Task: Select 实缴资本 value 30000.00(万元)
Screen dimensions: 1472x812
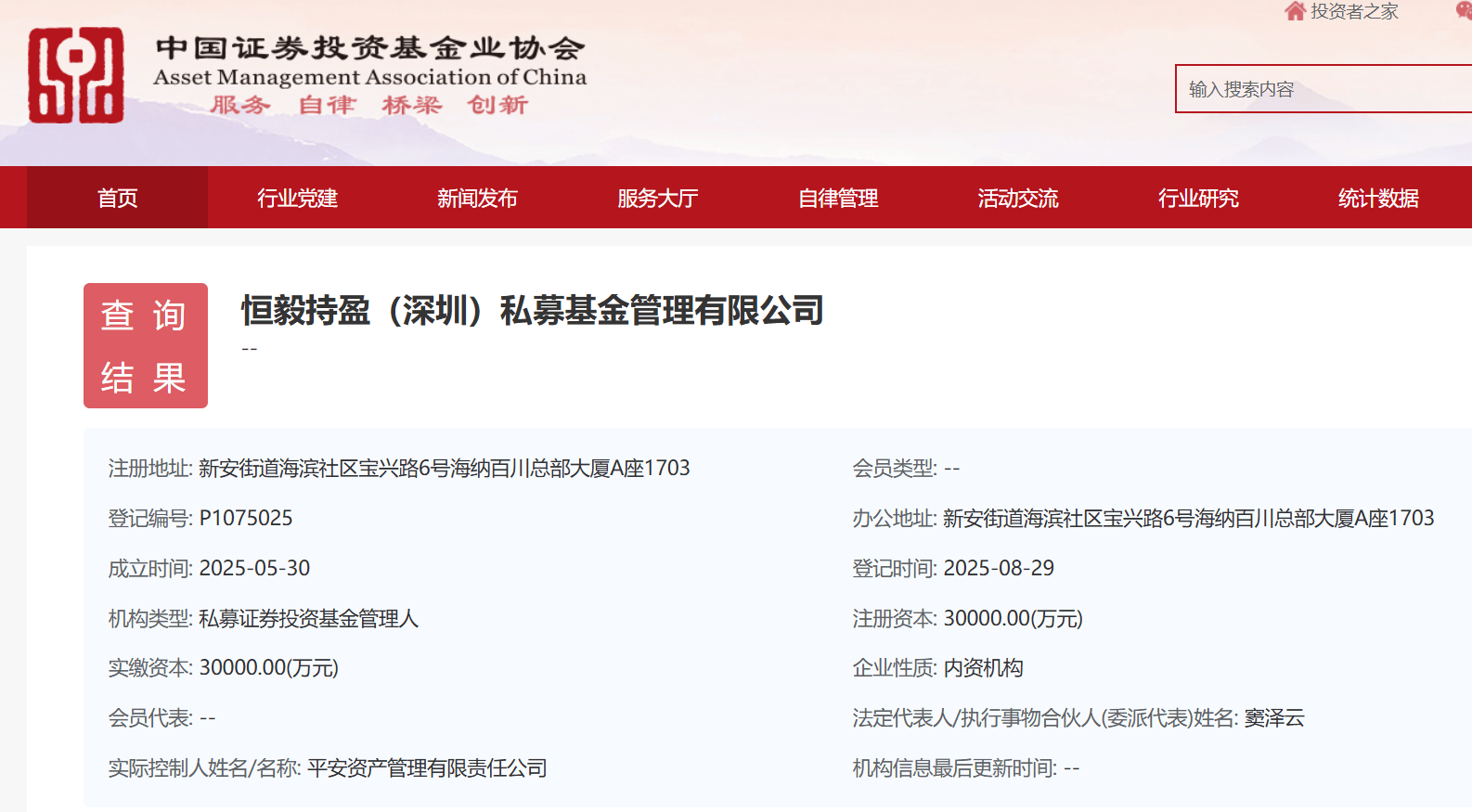Action: click(x=269, y=668)
